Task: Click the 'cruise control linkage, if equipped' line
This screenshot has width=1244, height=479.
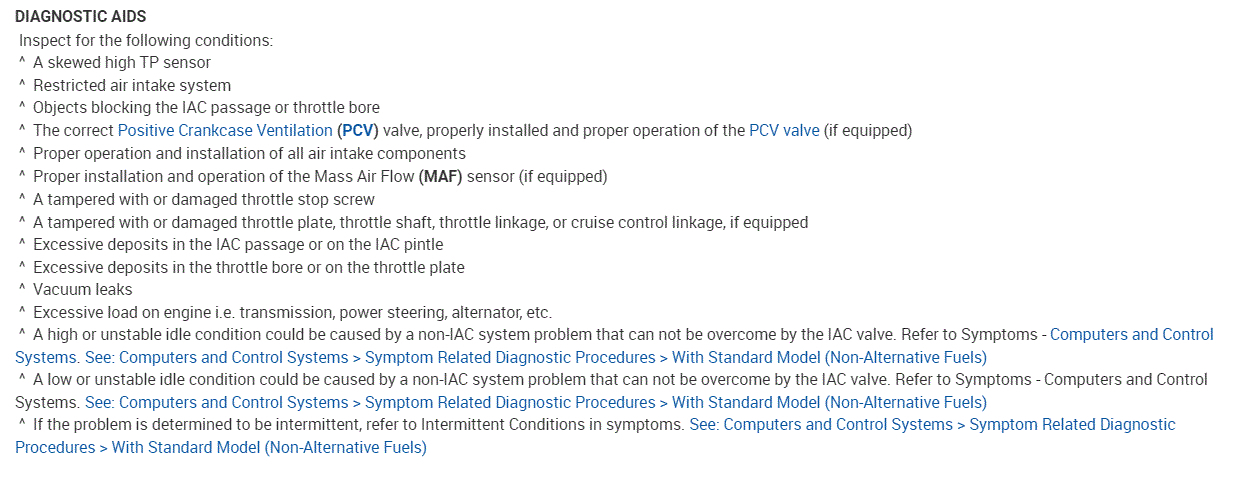Action: coord(420,222)
